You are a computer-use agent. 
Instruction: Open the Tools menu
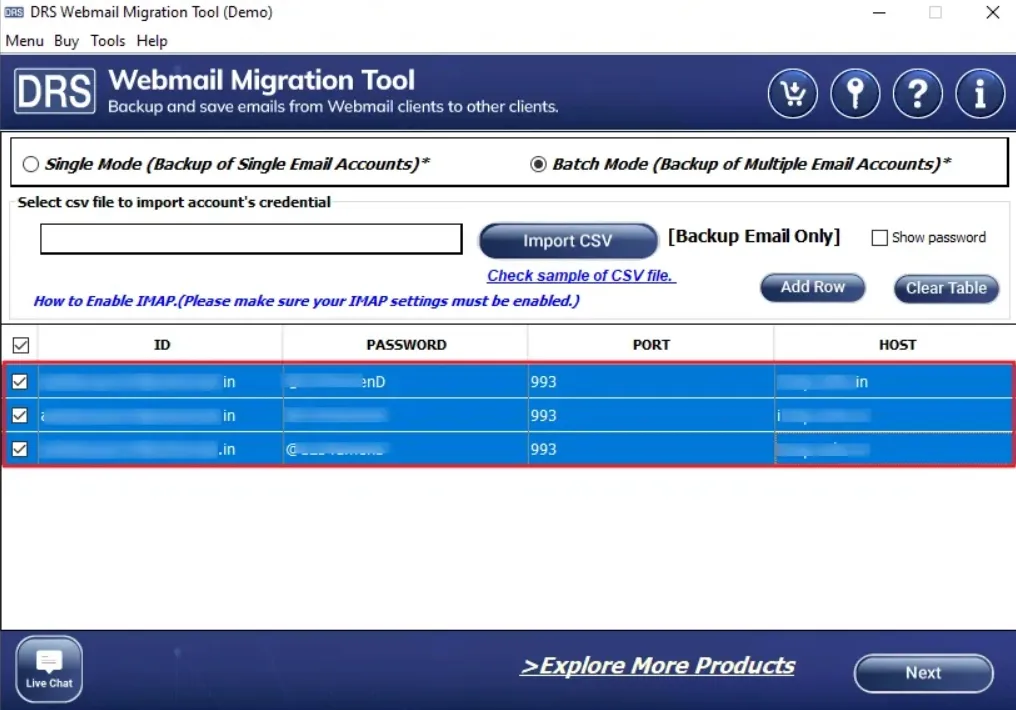107,41
